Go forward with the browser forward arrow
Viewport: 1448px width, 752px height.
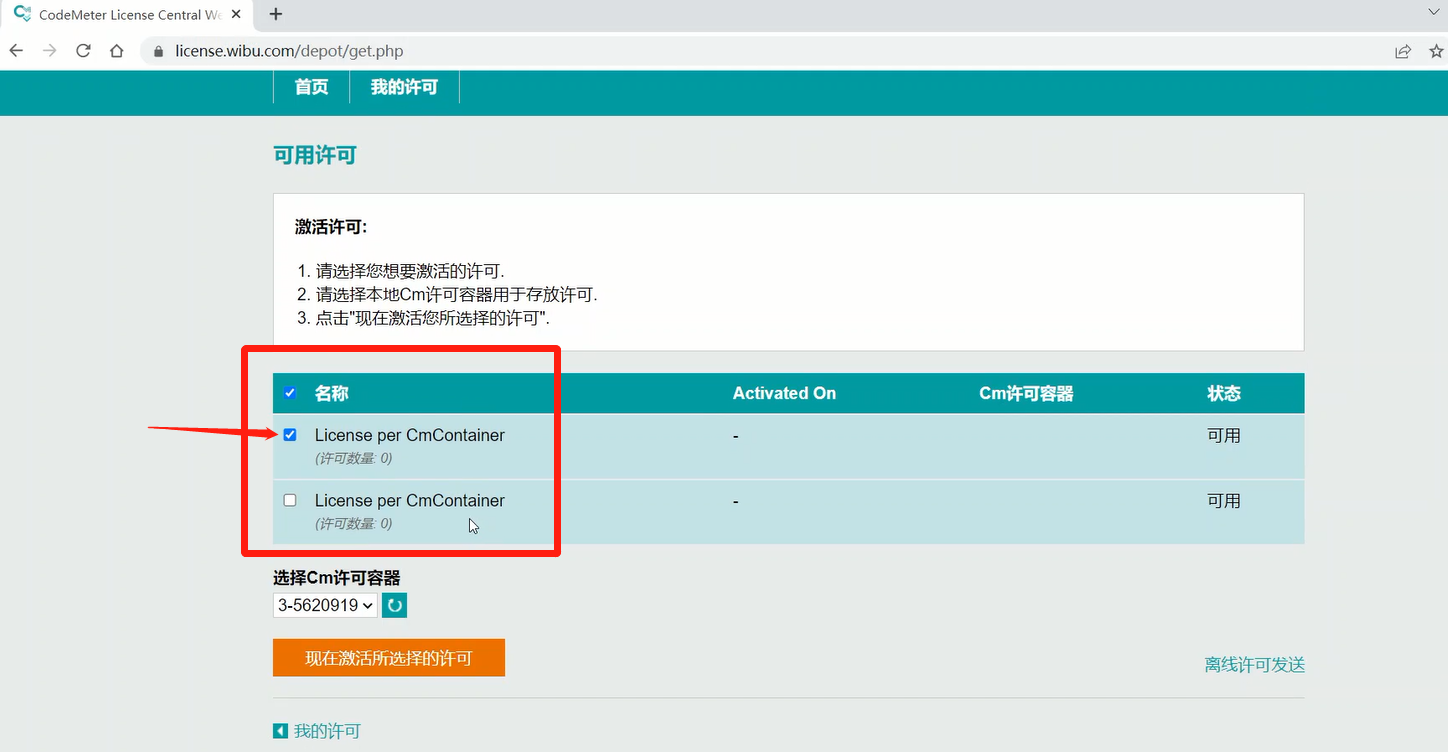click(50, 51)
